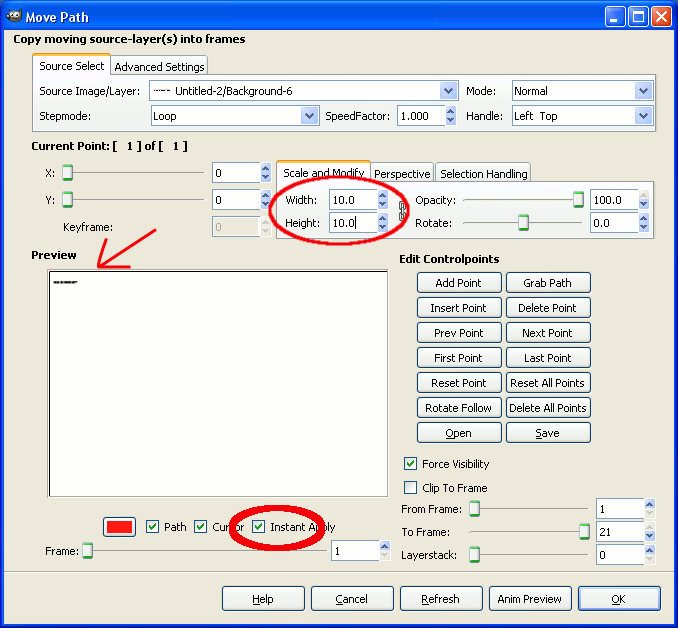Click Insert Point
Screen dimensions: 678x628
click(x=459, y=308)
